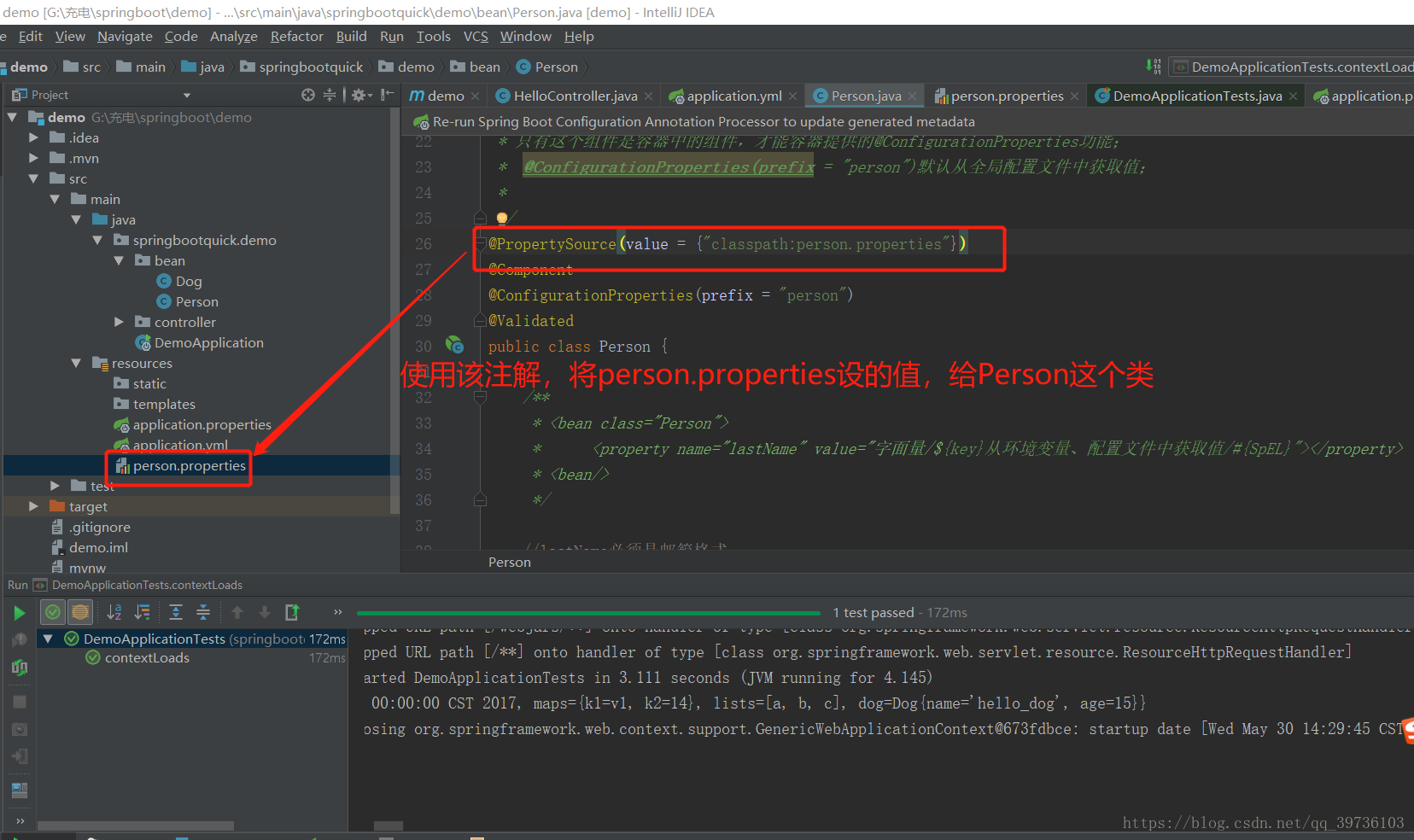The height and width of the screenshot is (840, 1414).
Task: Toggle show ignored tests button
Action: 80,612
